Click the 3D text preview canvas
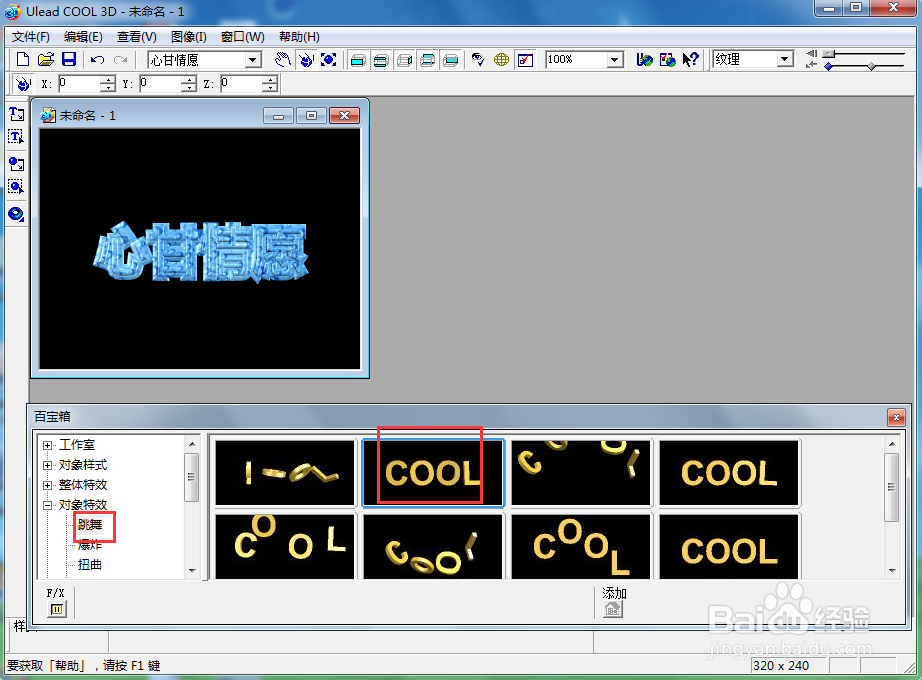 pos(200,249)
